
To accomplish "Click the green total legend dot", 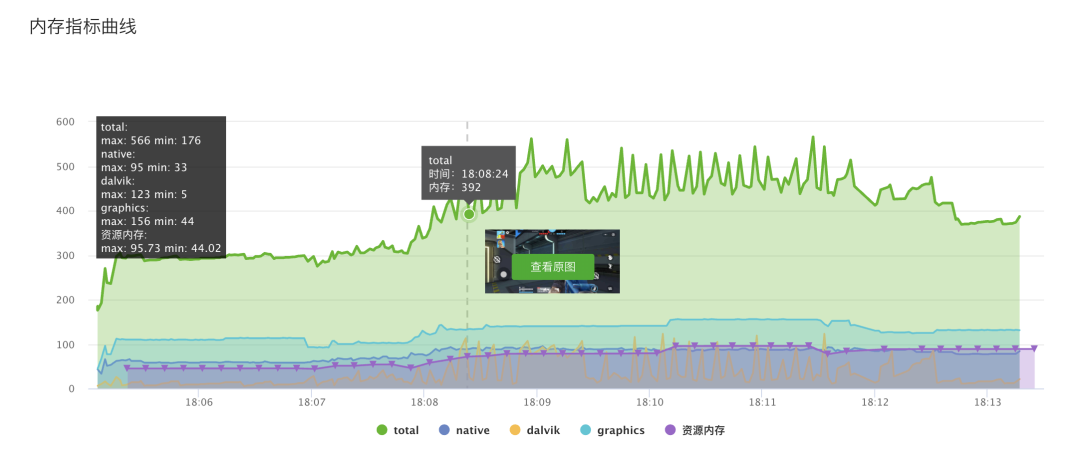I will point(382,430).
